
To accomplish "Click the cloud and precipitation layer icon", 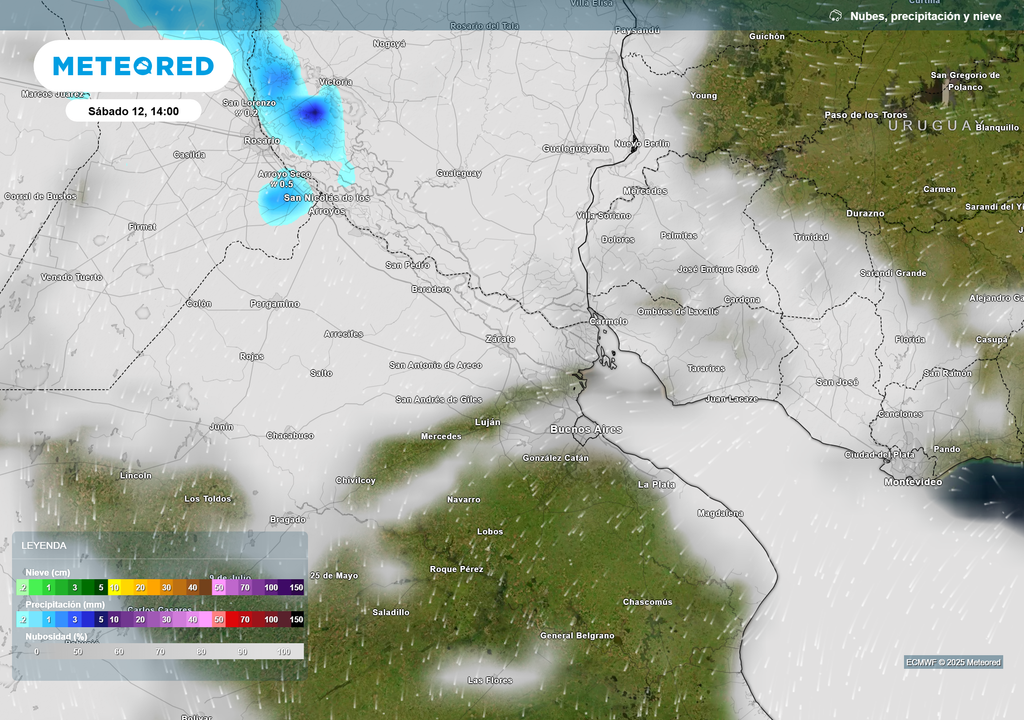I will click(836, 16).
